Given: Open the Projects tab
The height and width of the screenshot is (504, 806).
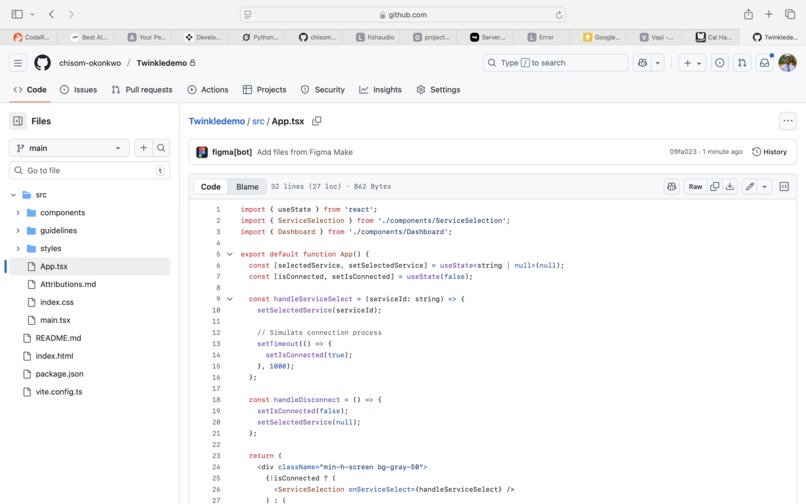Looking at the screenshot, I should [264, 89].
